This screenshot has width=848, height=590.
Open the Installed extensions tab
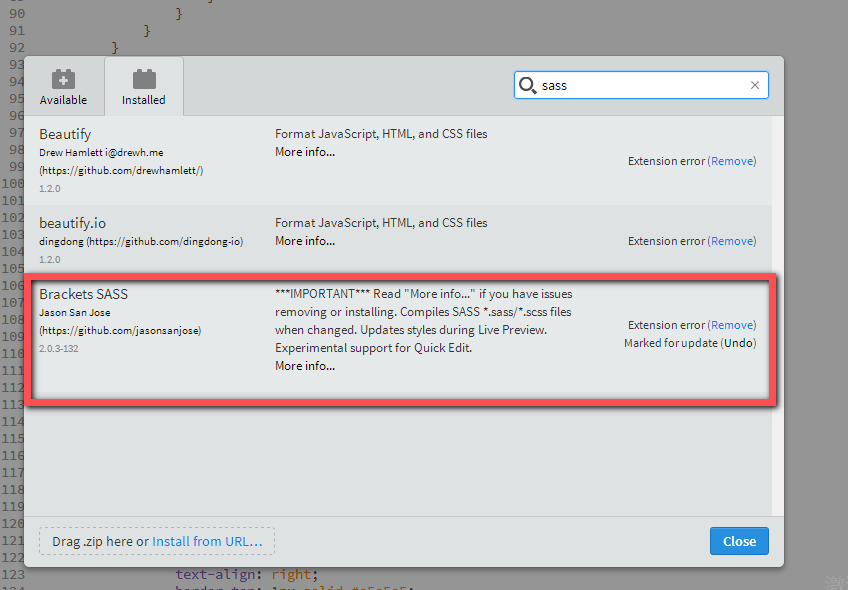tap(144, 87)
